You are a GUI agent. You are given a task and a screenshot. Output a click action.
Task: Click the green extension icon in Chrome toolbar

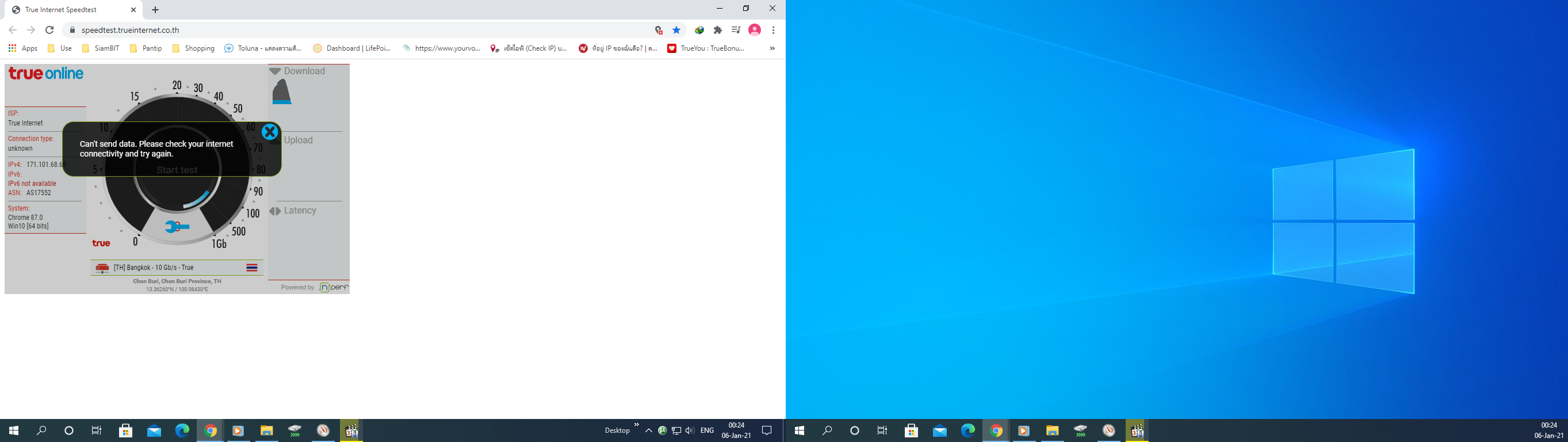(699, 30)
